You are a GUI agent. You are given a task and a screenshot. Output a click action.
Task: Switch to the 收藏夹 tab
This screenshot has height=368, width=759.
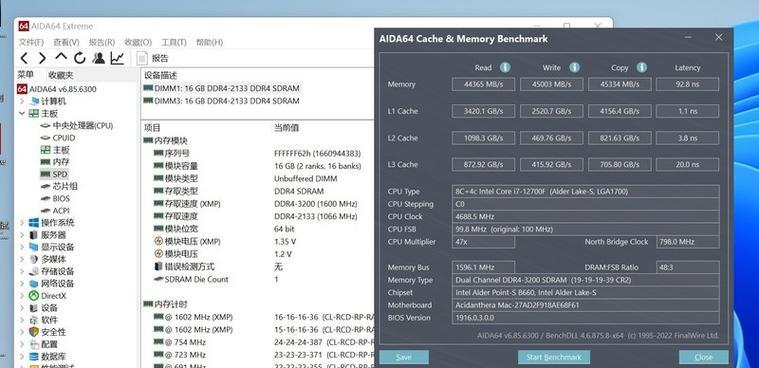61,76
